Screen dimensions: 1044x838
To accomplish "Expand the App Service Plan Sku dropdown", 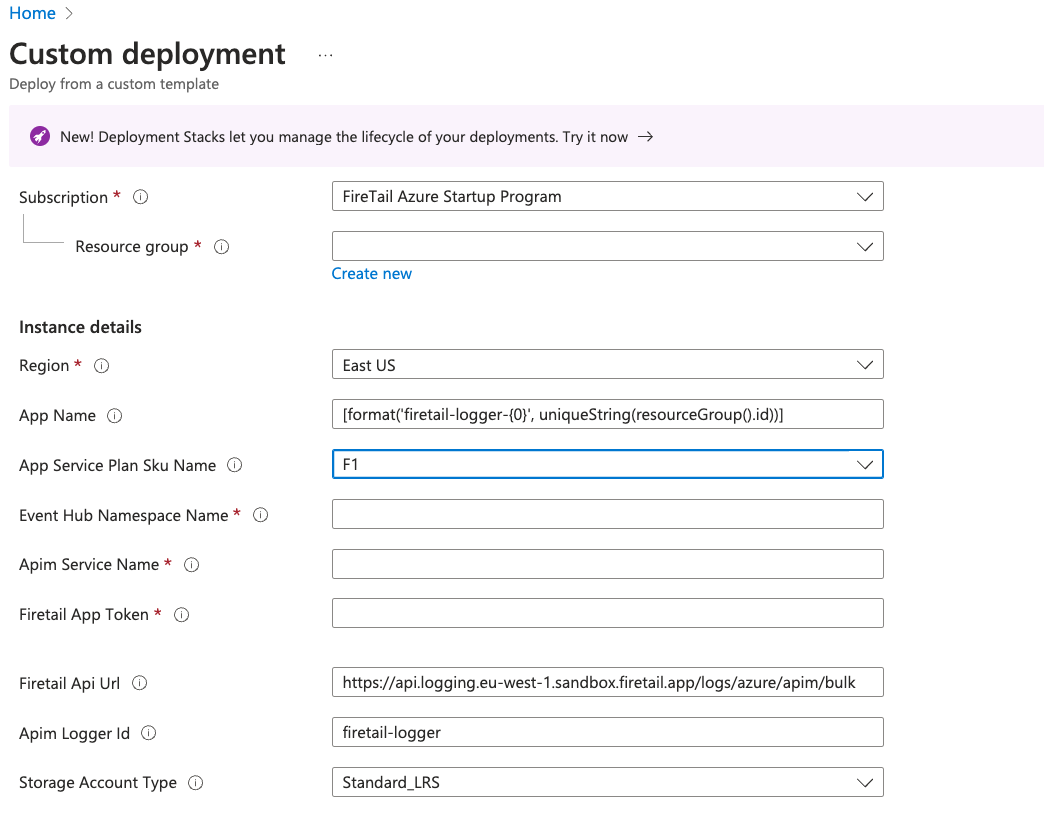I will pyautogui.click(x=607, y=465).
